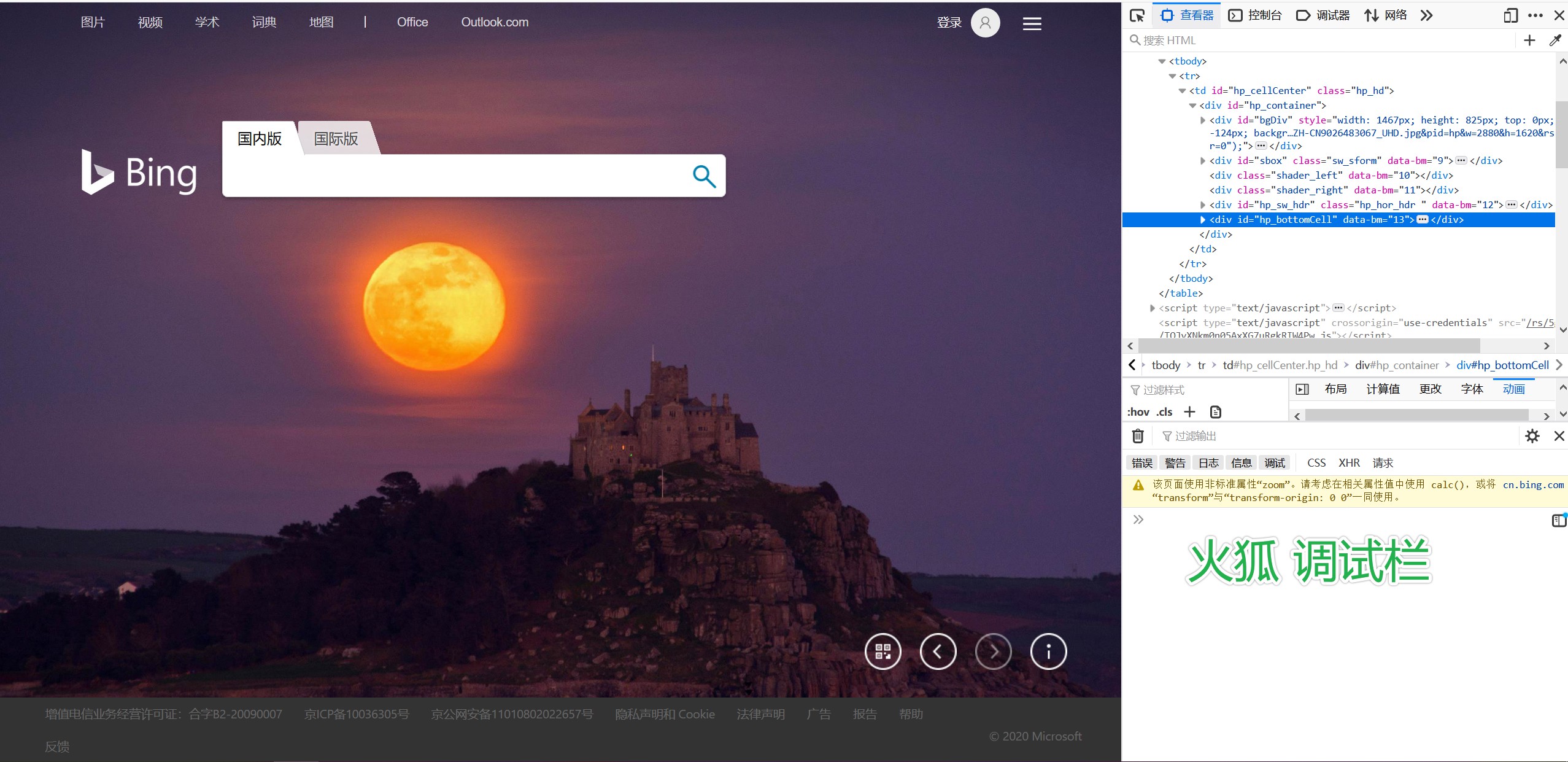Click the filter output (过滤输出) field
1568x762 pixels.
[1338, 436]
